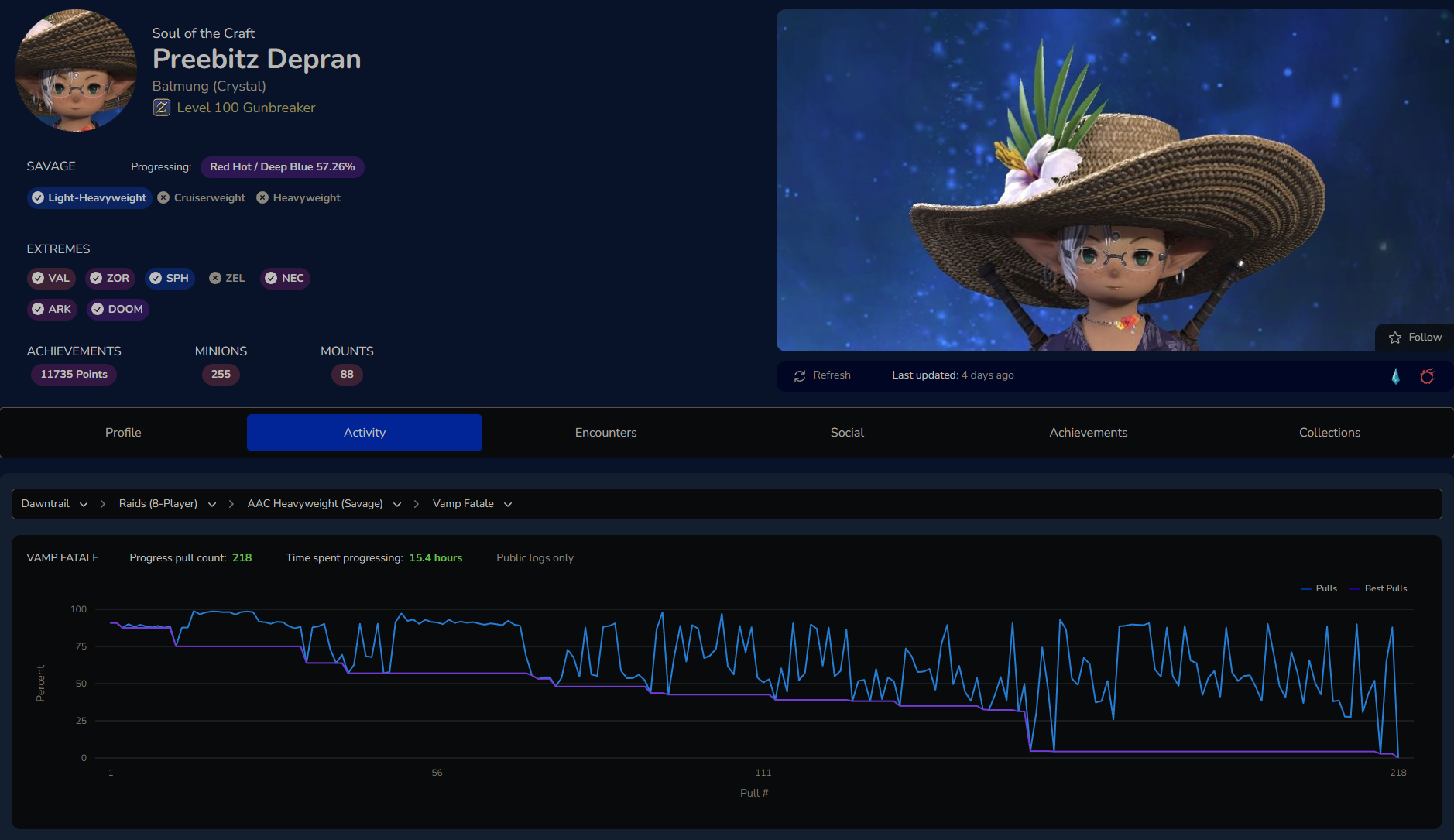Screen dimensions: 1454x840
Task: Click the Red Hot / Deep Blue 57.26% badge
Action: (x=283, y=167)
